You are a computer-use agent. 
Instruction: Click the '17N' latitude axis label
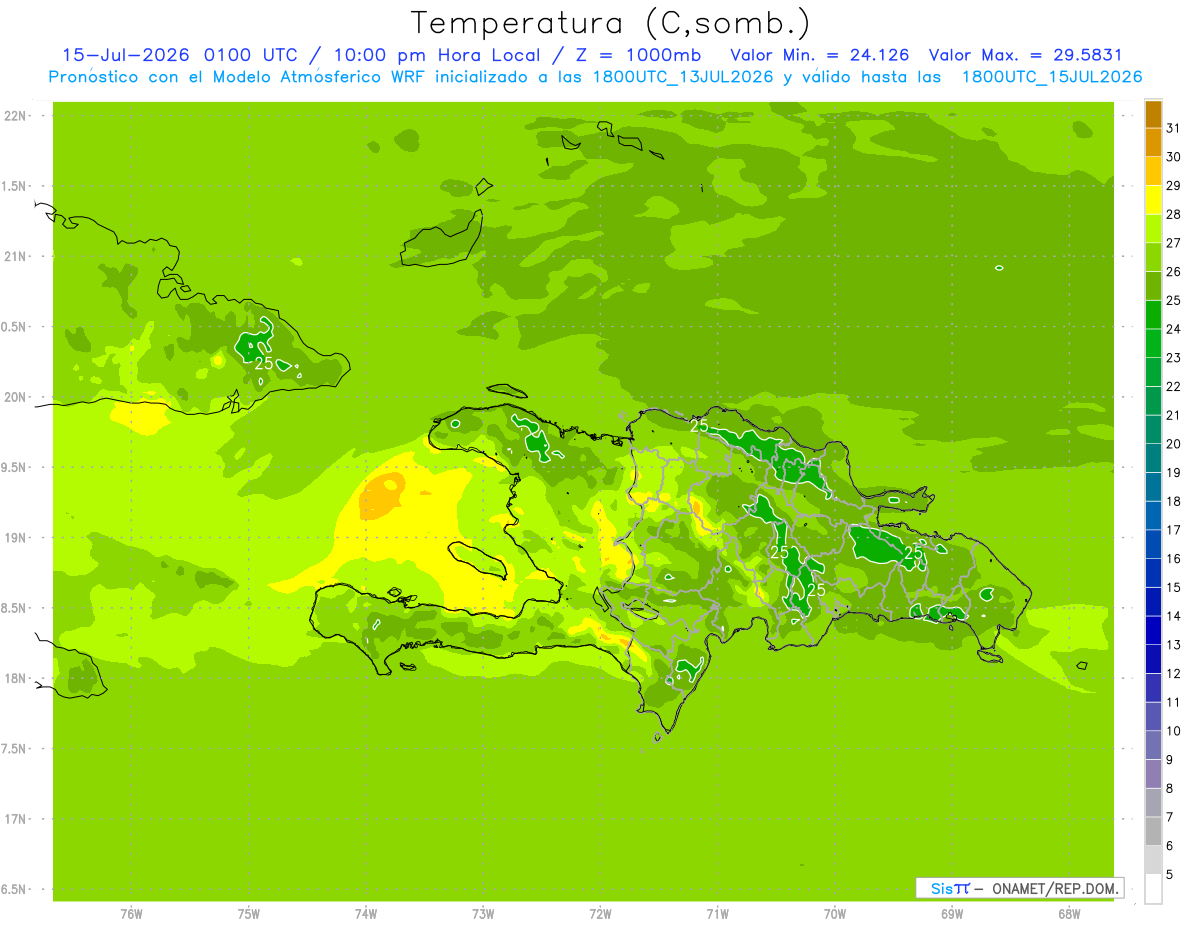click(x=17, y=819)
